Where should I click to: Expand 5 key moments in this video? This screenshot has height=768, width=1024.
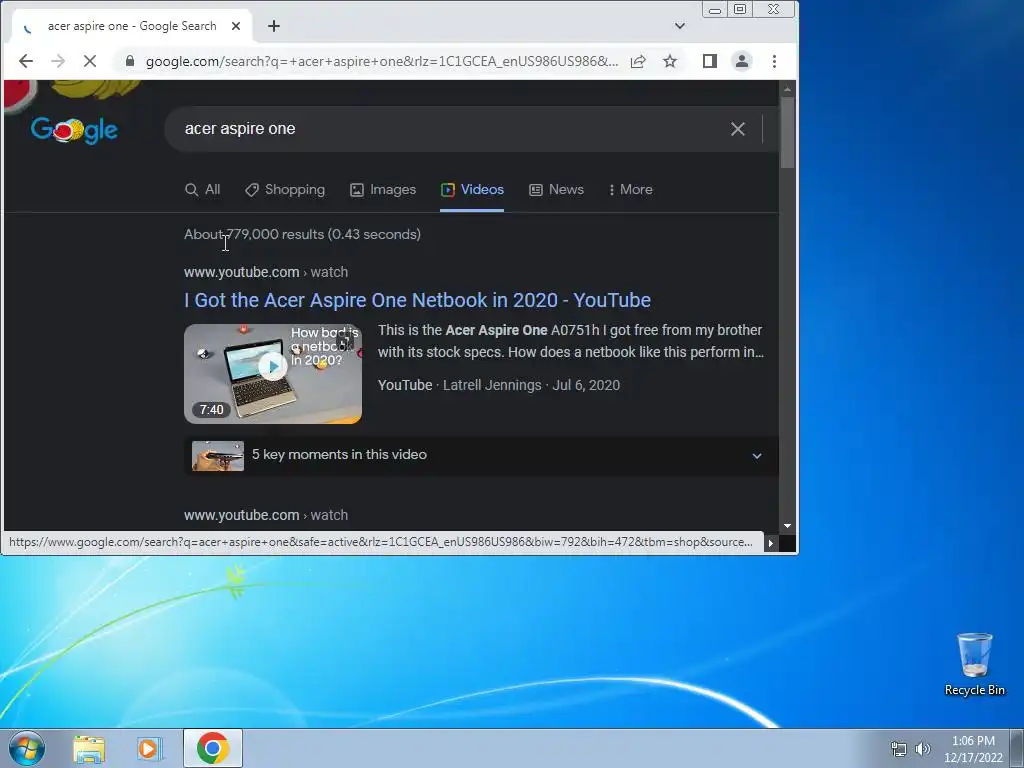481,455
